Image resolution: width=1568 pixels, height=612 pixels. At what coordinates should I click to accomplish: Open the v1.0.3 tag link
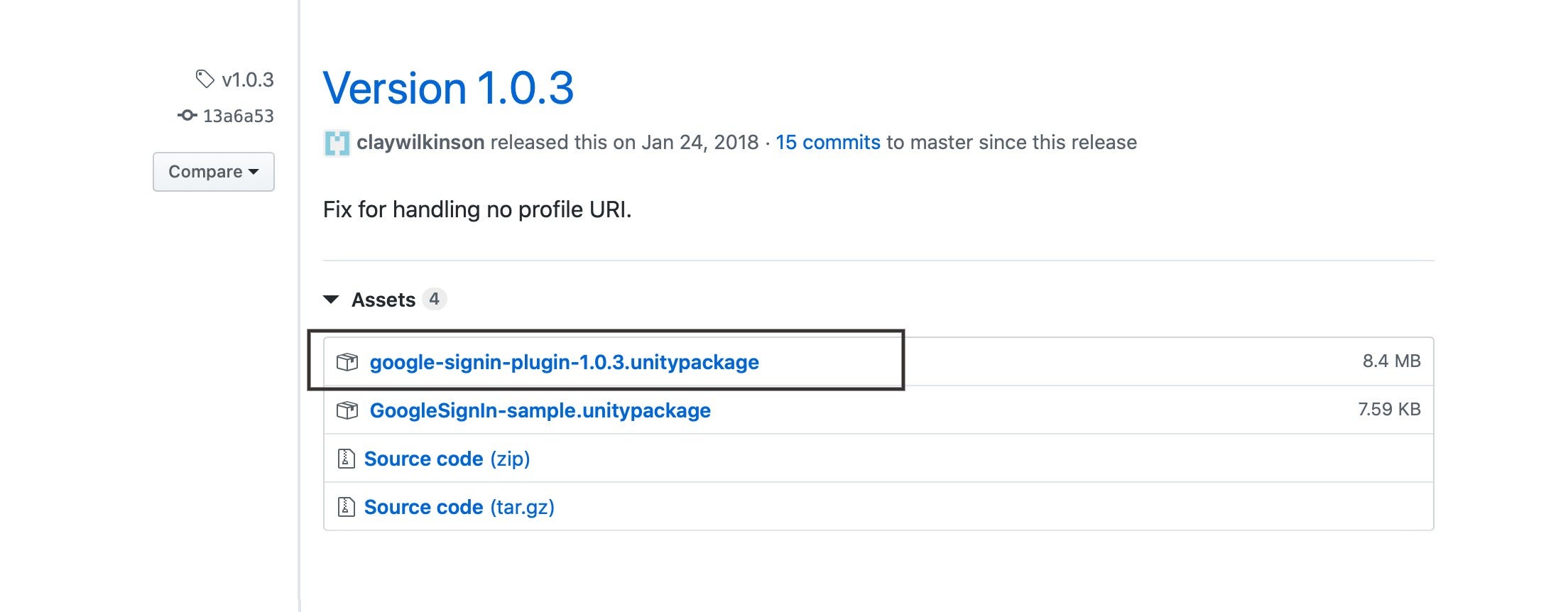[247, 80]
